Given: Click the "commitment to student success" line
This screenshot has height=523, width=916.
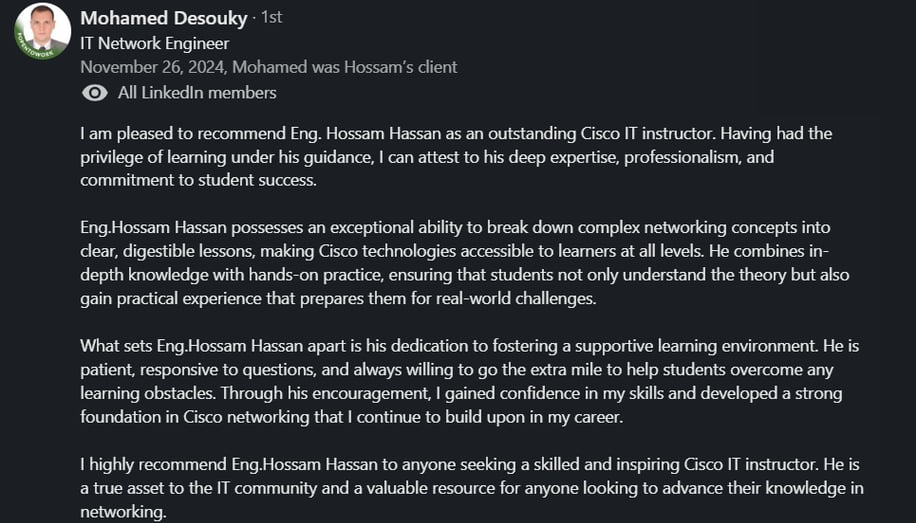Looking at the screenshot, I should tap(199, 180).
